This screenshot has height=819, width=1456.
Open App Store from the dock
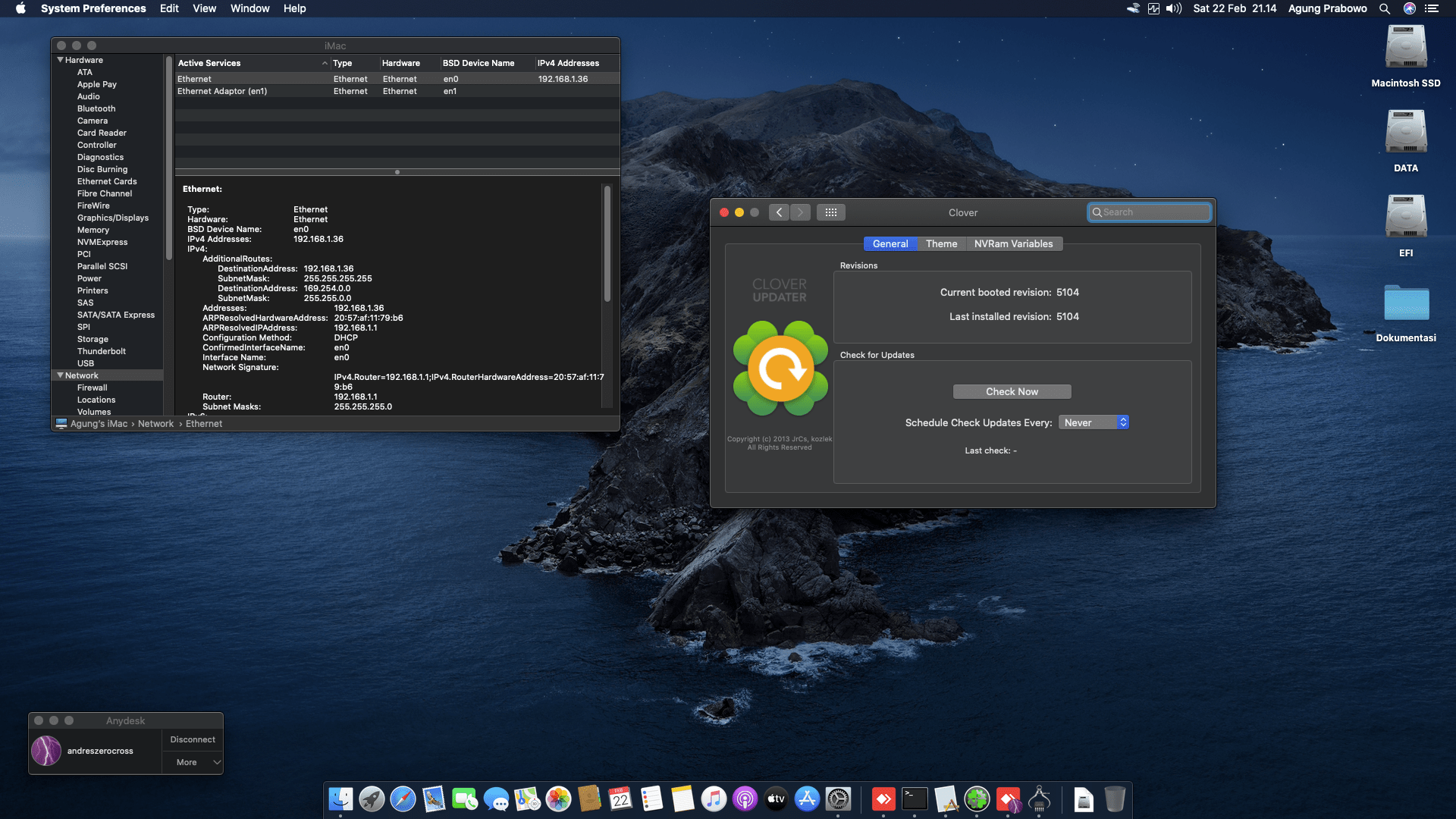tap(807, 799)
